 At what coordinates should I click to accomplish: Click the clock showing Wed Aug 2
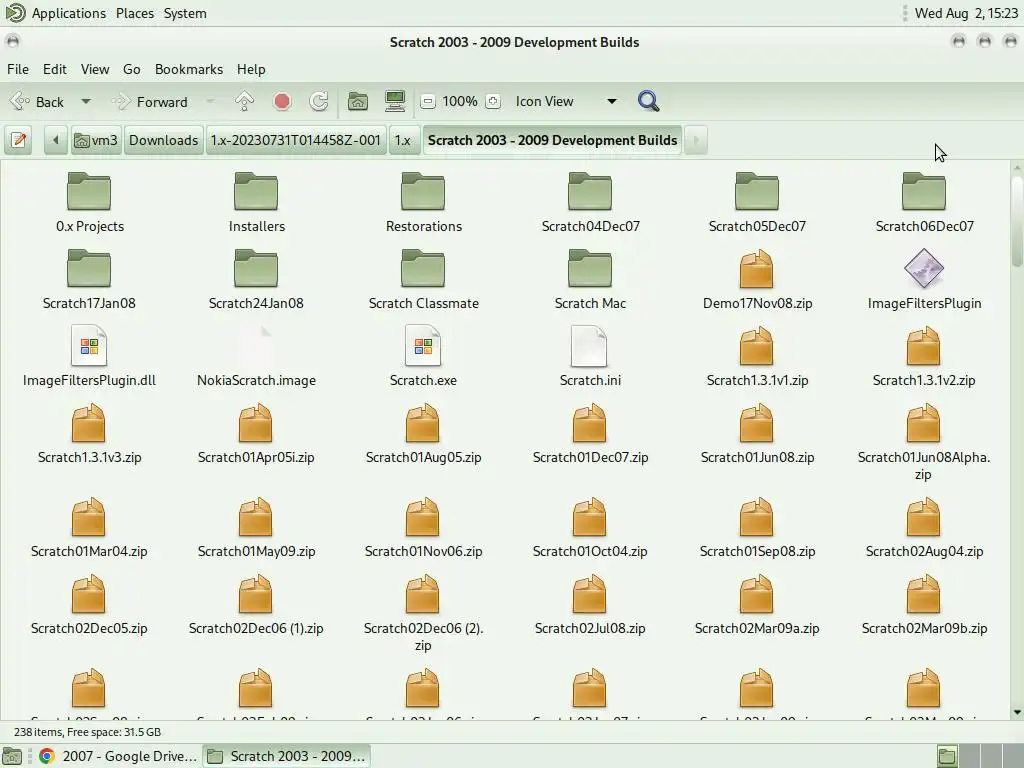pos(966,13)
